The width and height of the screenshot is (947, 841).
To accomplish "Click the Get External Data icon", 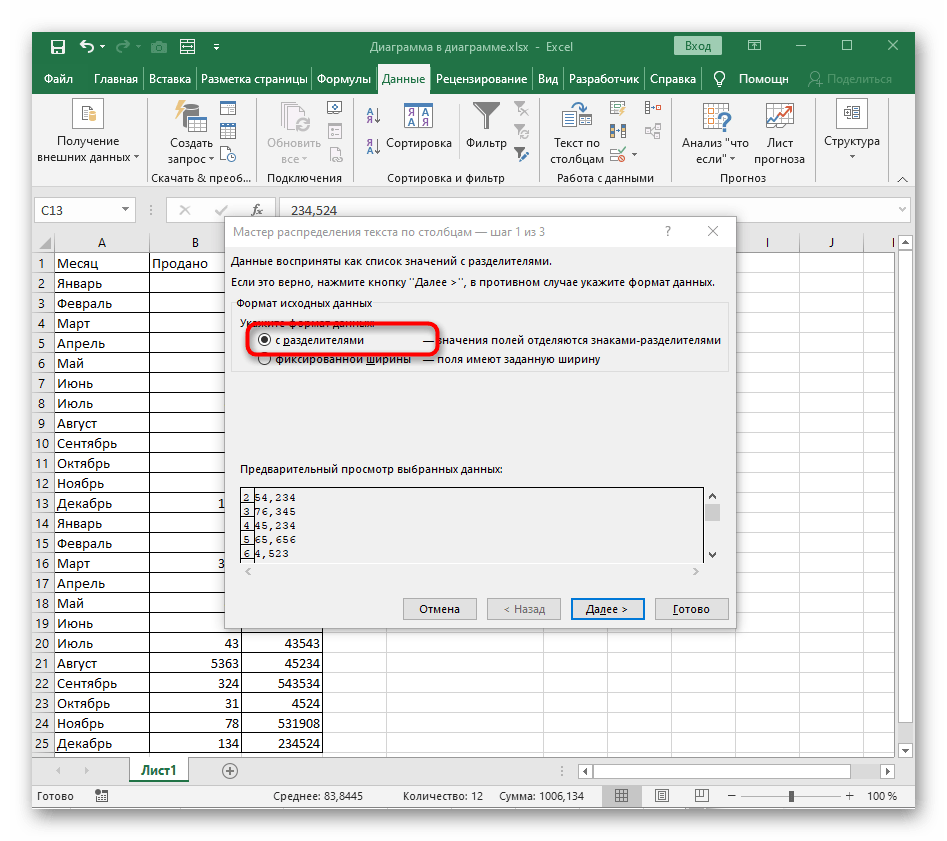I will (87, 115).
